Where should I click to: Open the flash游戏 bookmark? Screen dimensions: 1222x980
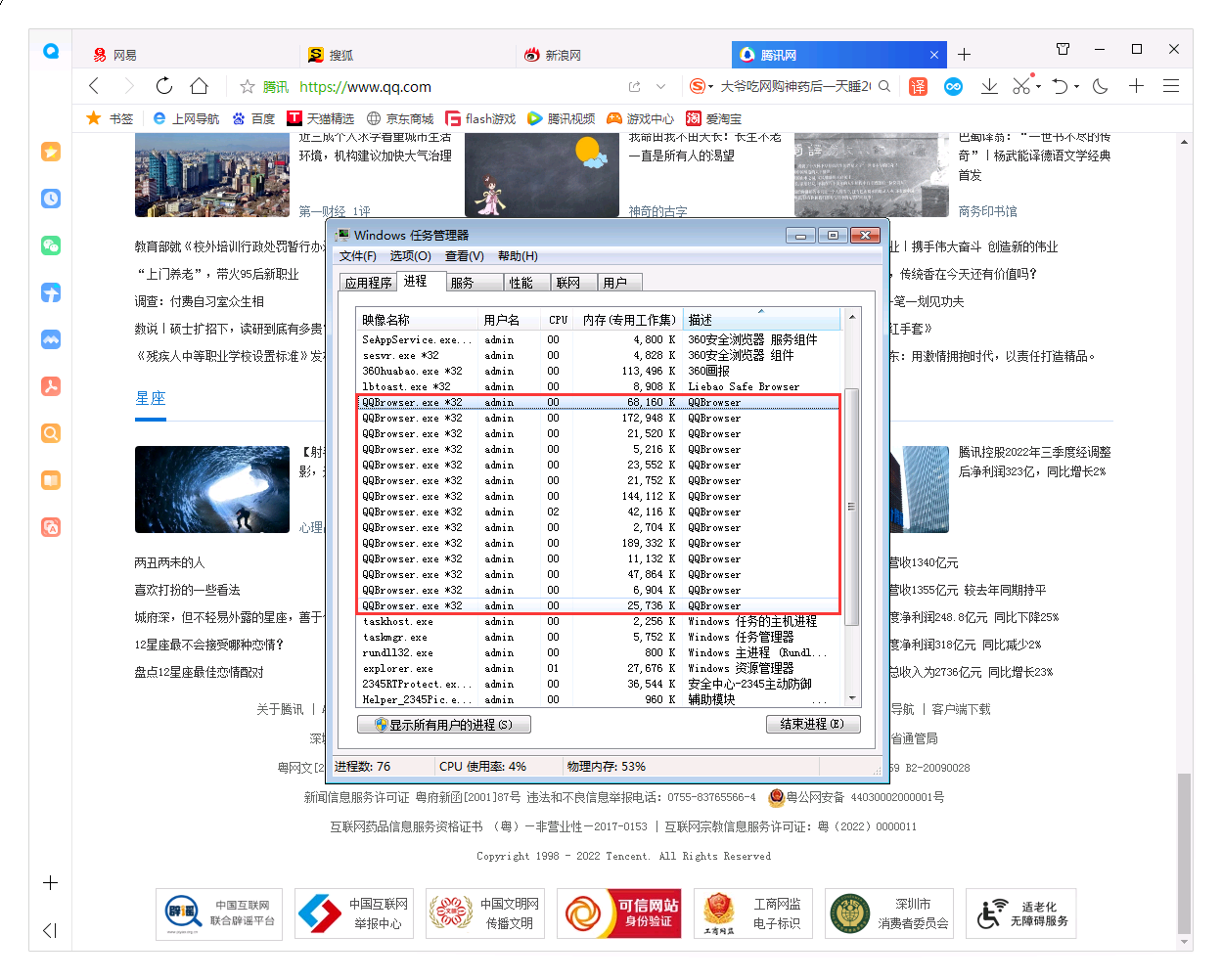pyautogui.click(x=480, y=118)
